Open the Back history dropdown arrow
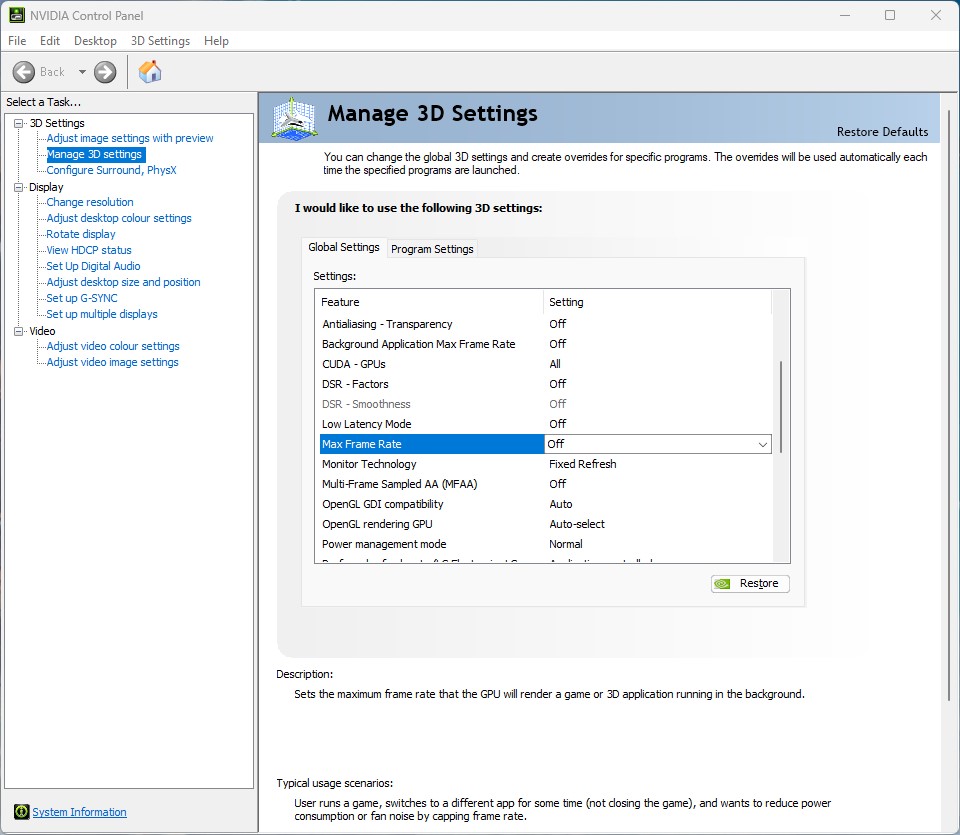Screen dimensions: 960x835 (82, 72)
